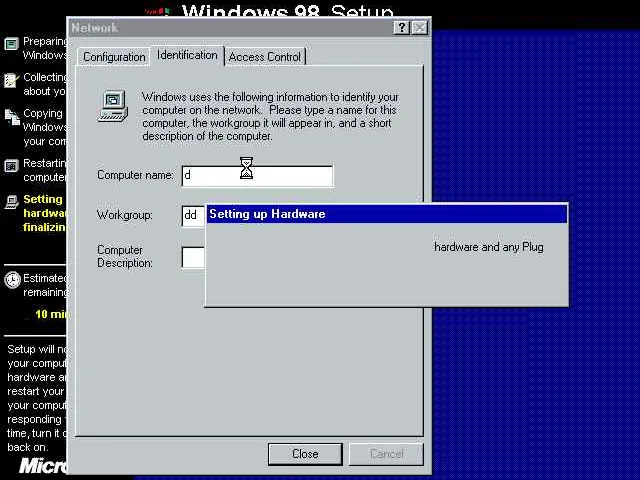Click the Collecting information step icon
The height and width of the screenshot is (480, 640).
point(11,80)
